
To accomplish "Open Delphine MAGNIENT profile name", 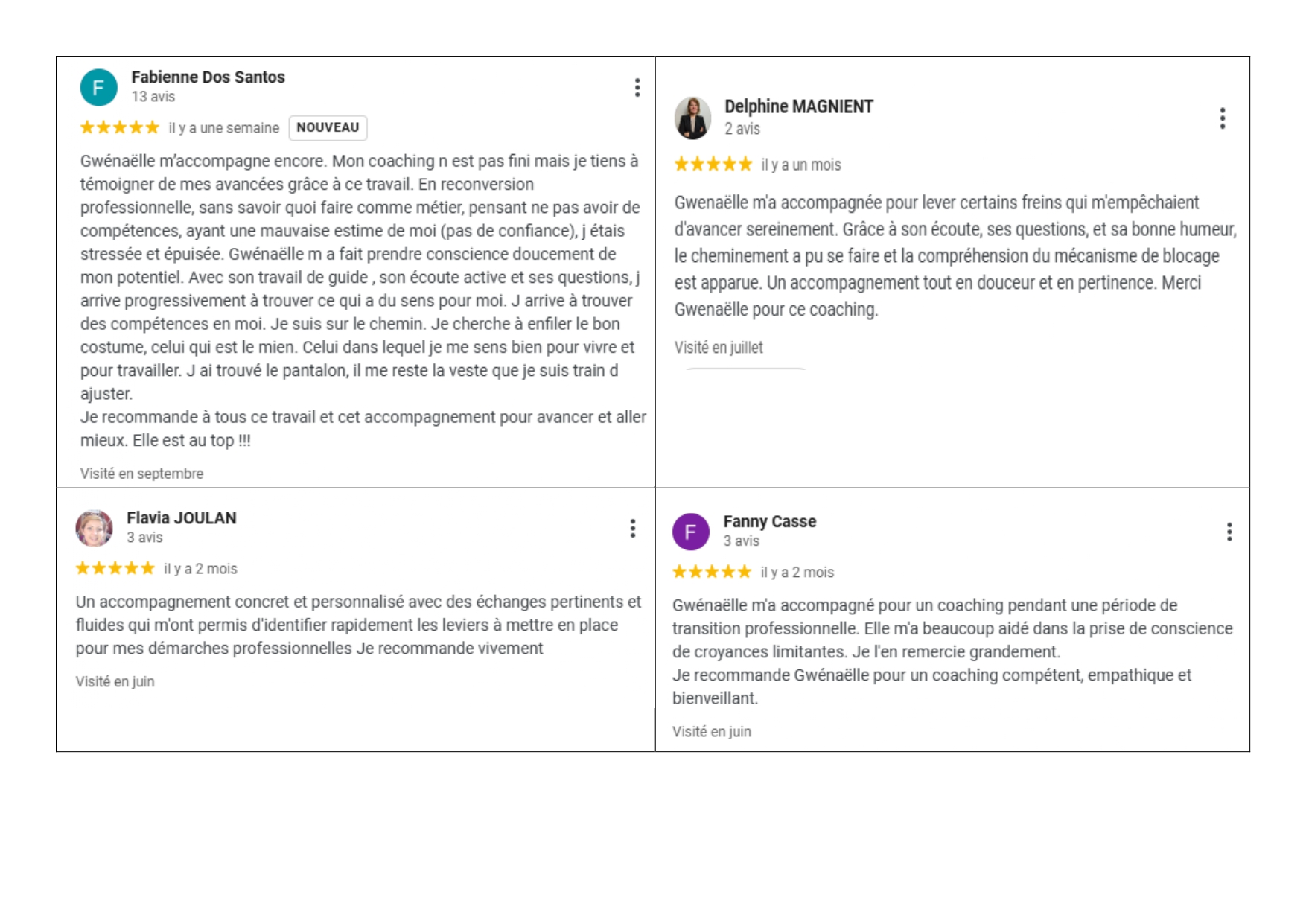I will click(799, 106).
